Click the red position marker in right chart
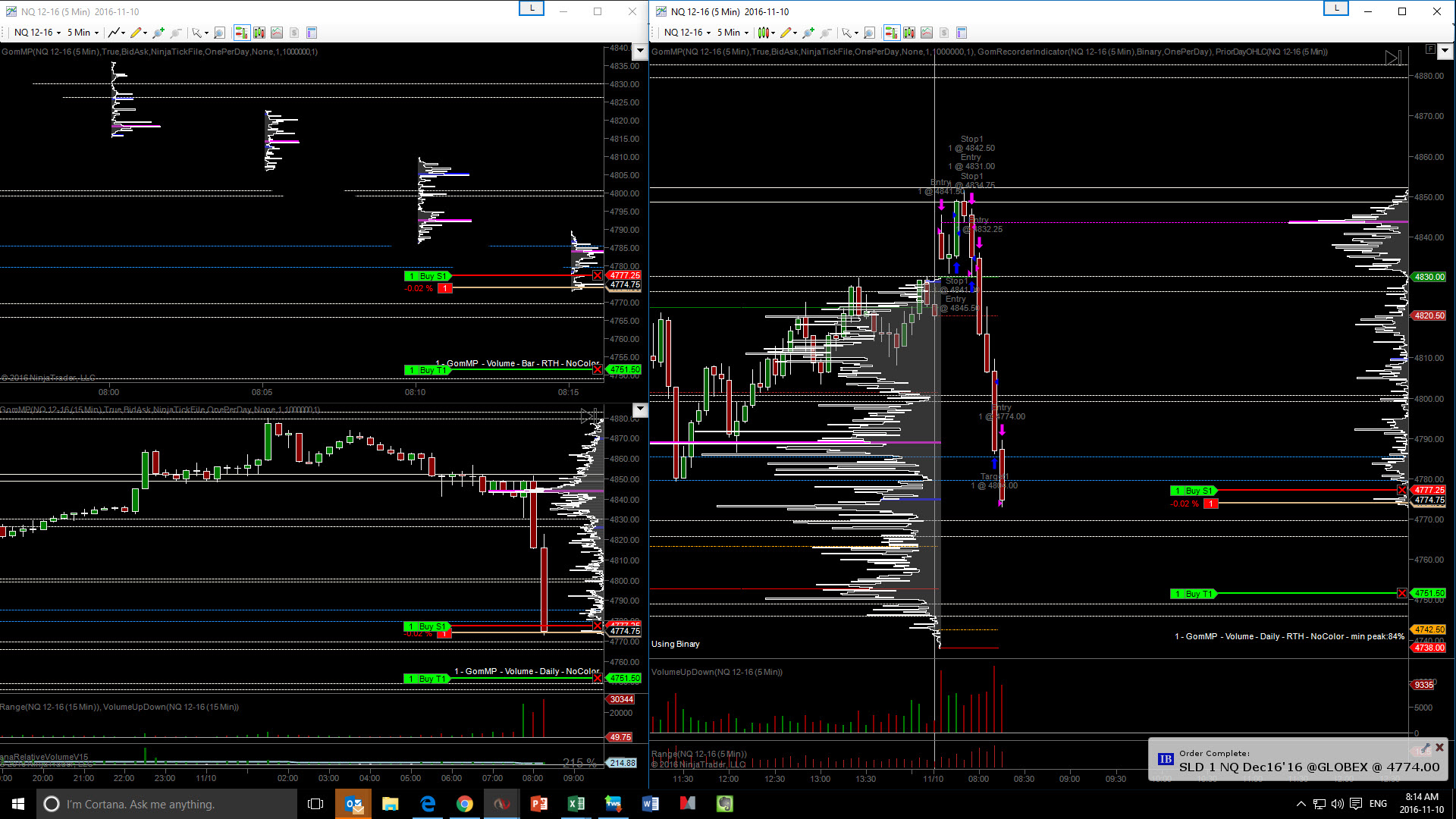The width and height of the screenshot is (1456, 819). point(1211,504)
